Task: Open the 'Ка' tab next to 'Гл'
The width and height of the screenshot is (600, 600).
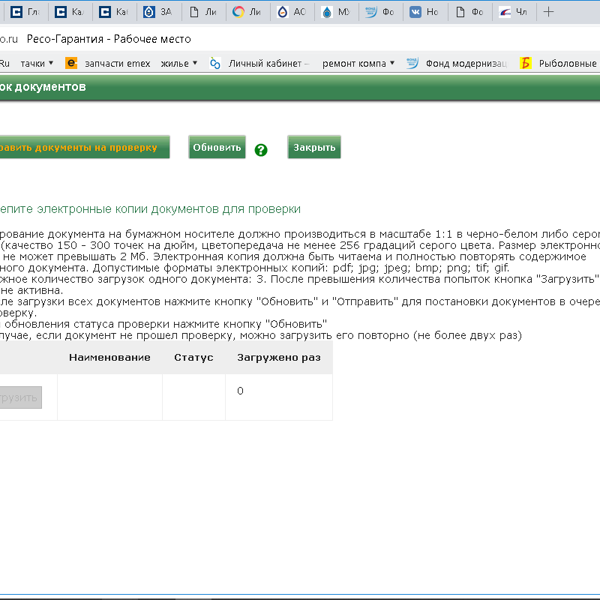Action: [x=70, y=12]
